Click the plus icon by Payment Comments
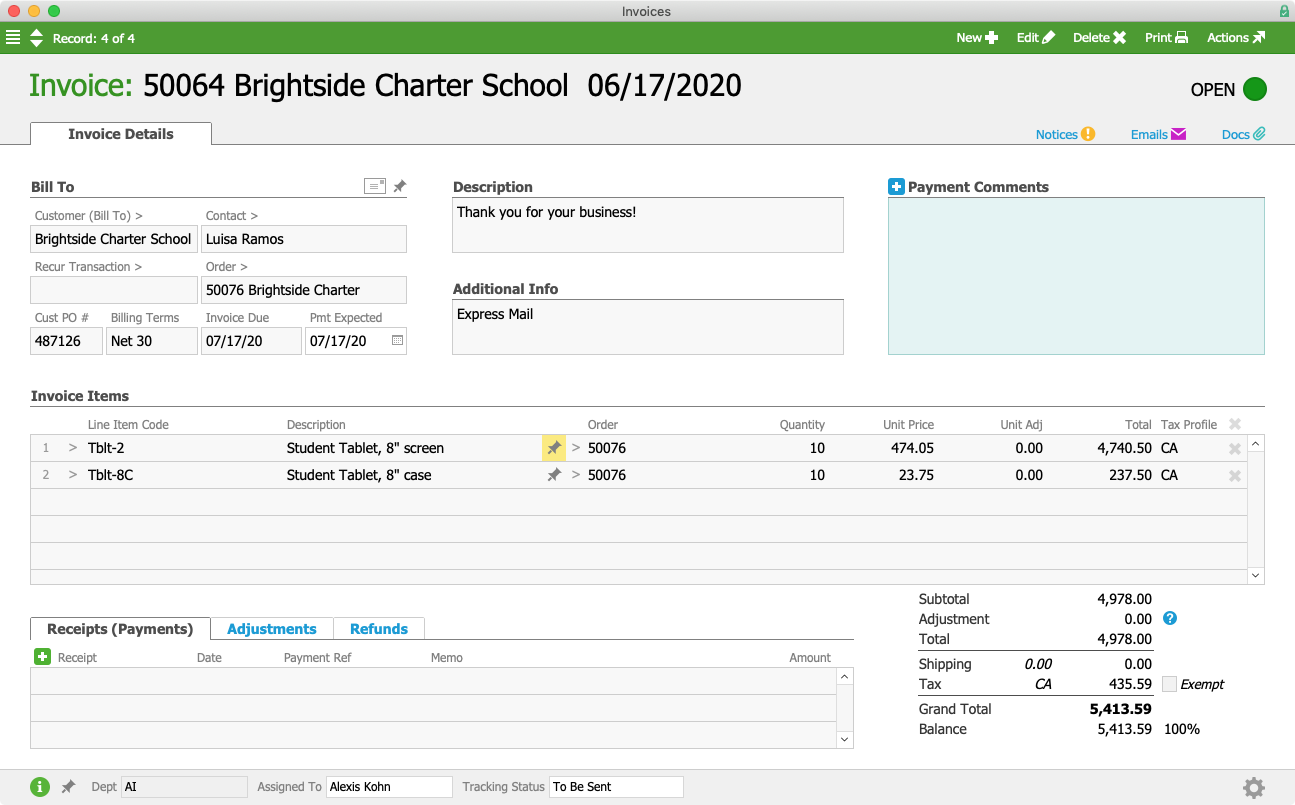This screenshot has width=1295, height=805. point(896,187)
